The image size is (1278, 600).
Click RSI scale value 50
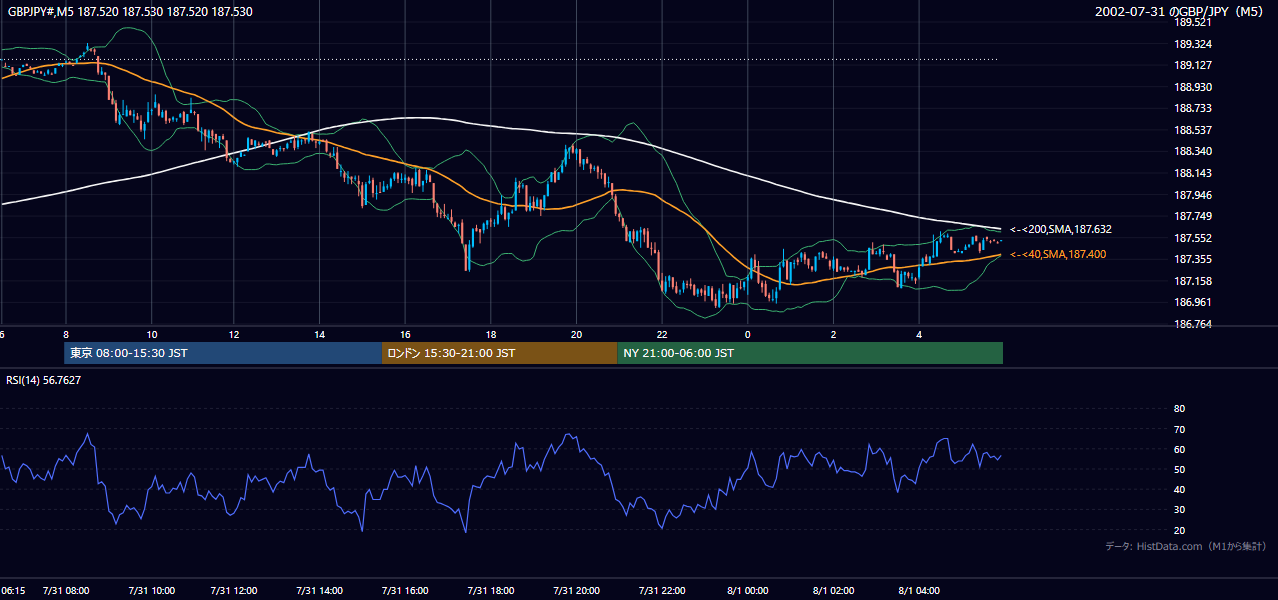click(1180, 469)
